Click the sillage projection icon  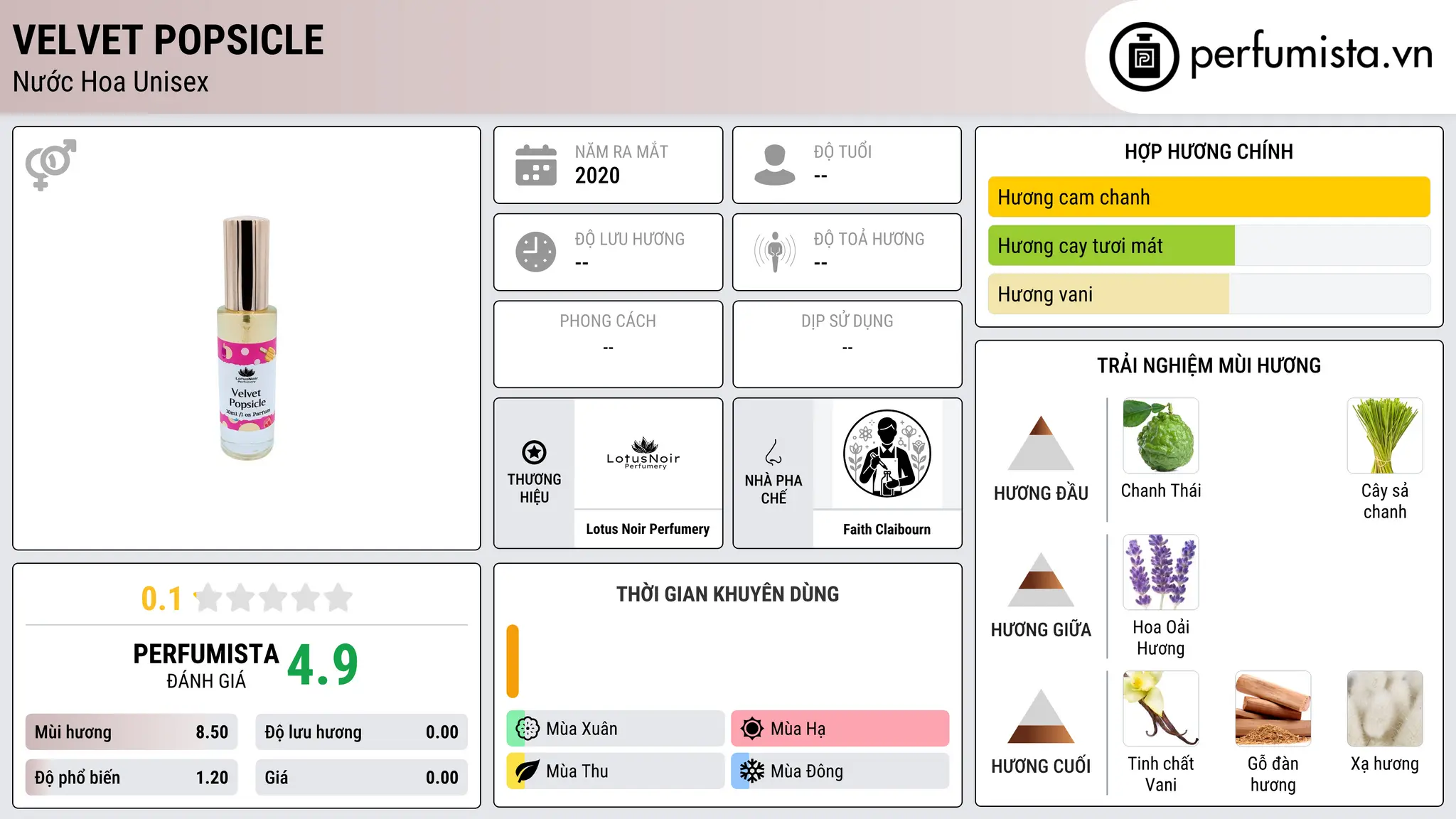tap(774, 252)
